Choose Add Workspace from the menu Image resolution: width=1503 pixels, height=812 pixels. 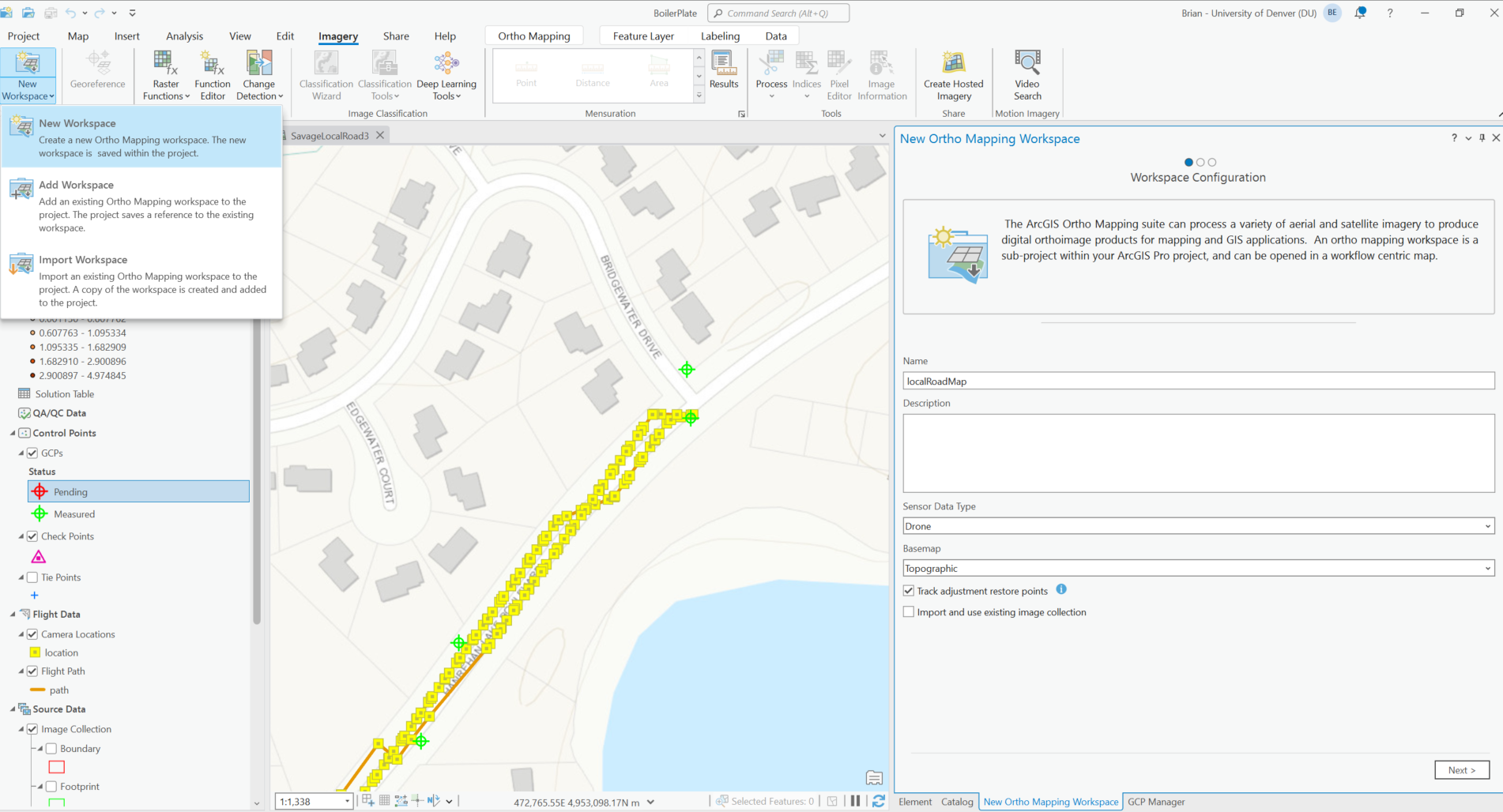(x=142, y=205)
